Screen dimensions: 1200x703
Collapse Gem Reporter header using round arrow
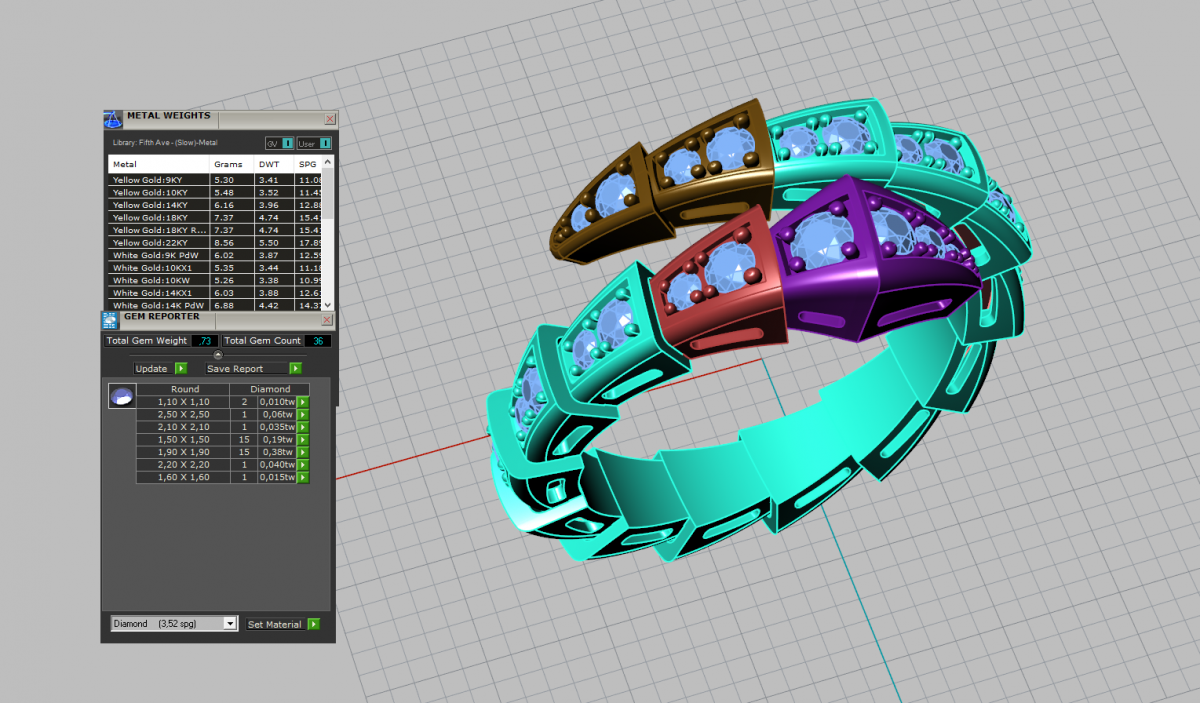(218, 355)
